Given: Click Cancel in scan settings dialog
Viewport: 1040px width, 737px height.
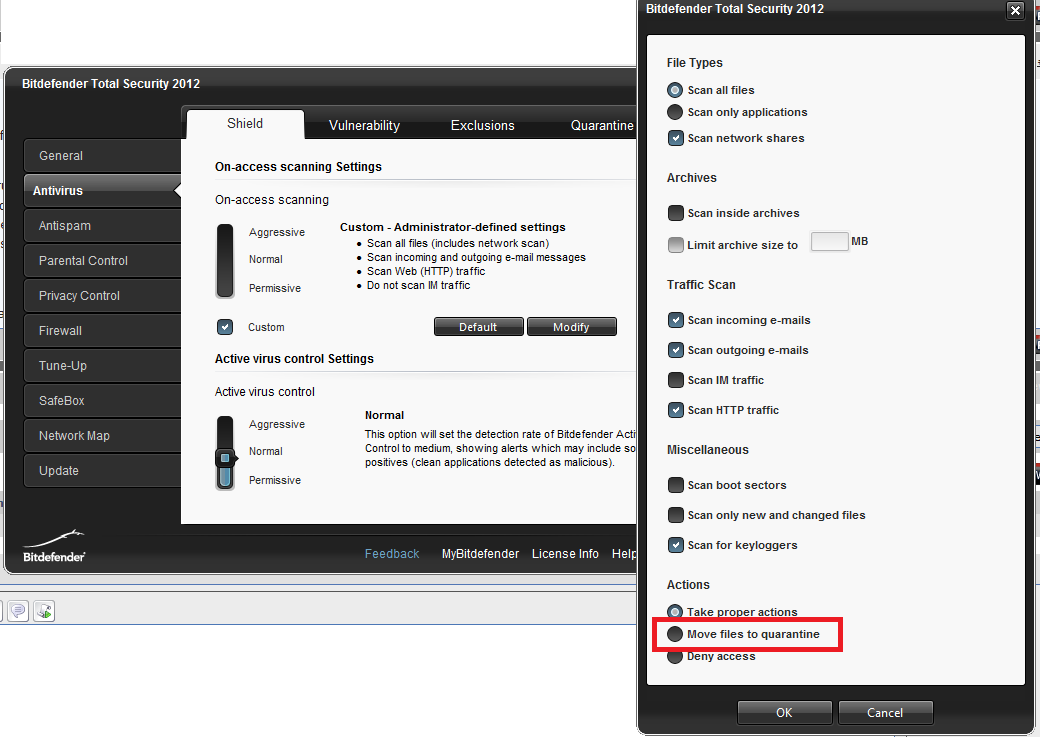Looking at the screenshot, I should click(885, 712).
